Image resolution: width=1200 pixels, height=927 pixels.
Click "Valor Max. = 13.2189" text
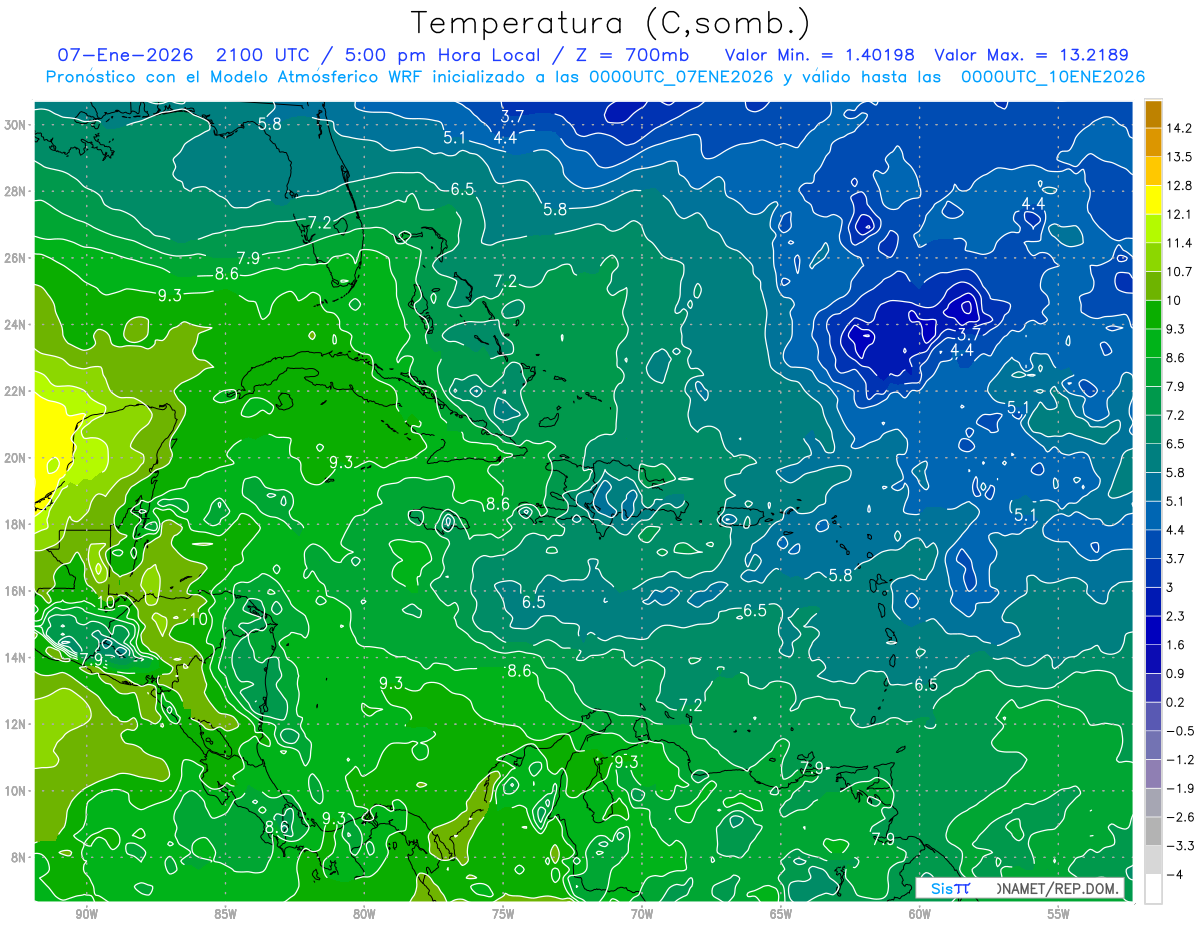click(x=1032, y=55)
